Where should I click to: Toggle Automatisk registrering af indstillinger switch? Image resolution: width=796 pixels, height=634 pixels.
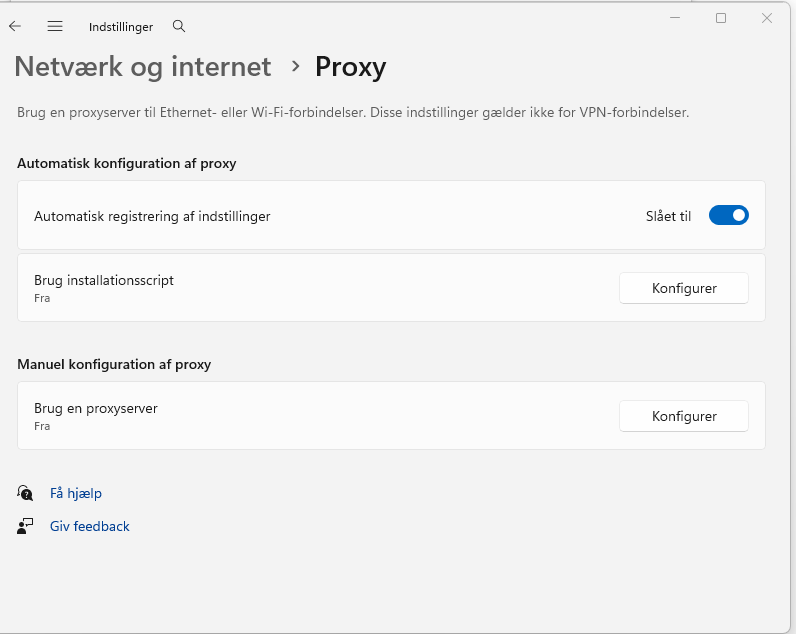coord(728,215)
